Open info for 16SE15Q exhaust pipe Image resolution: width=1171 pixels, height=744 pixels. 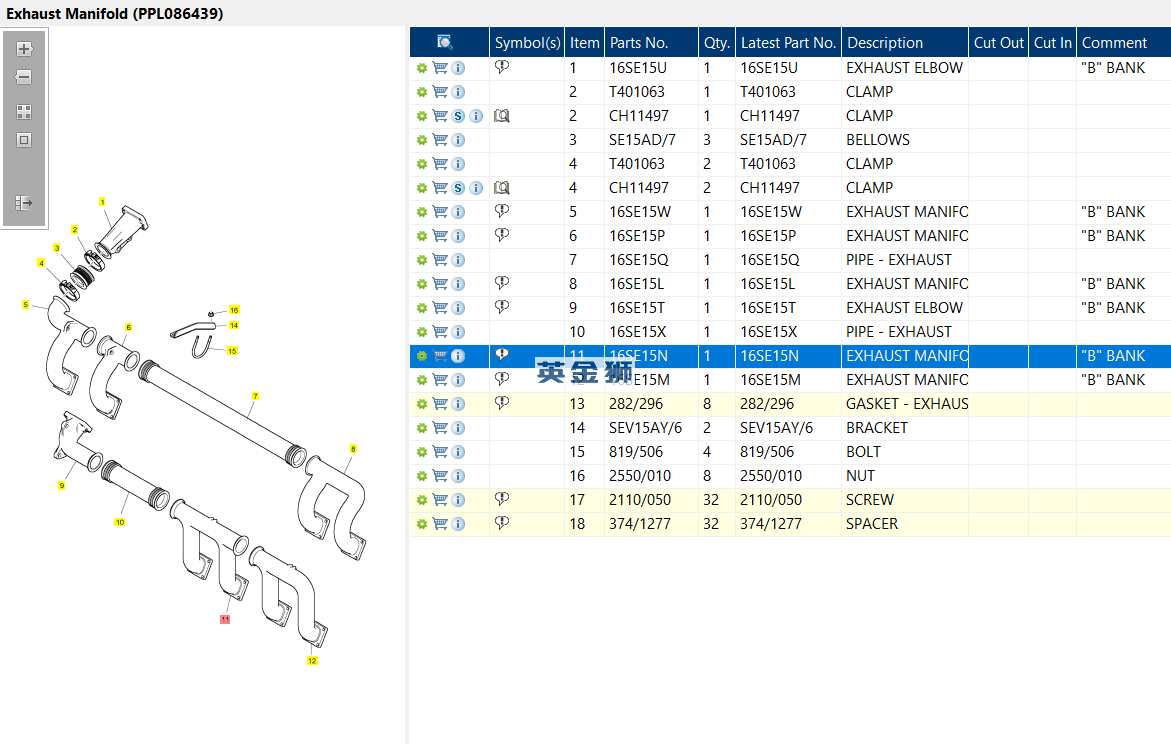click(459, 260)
